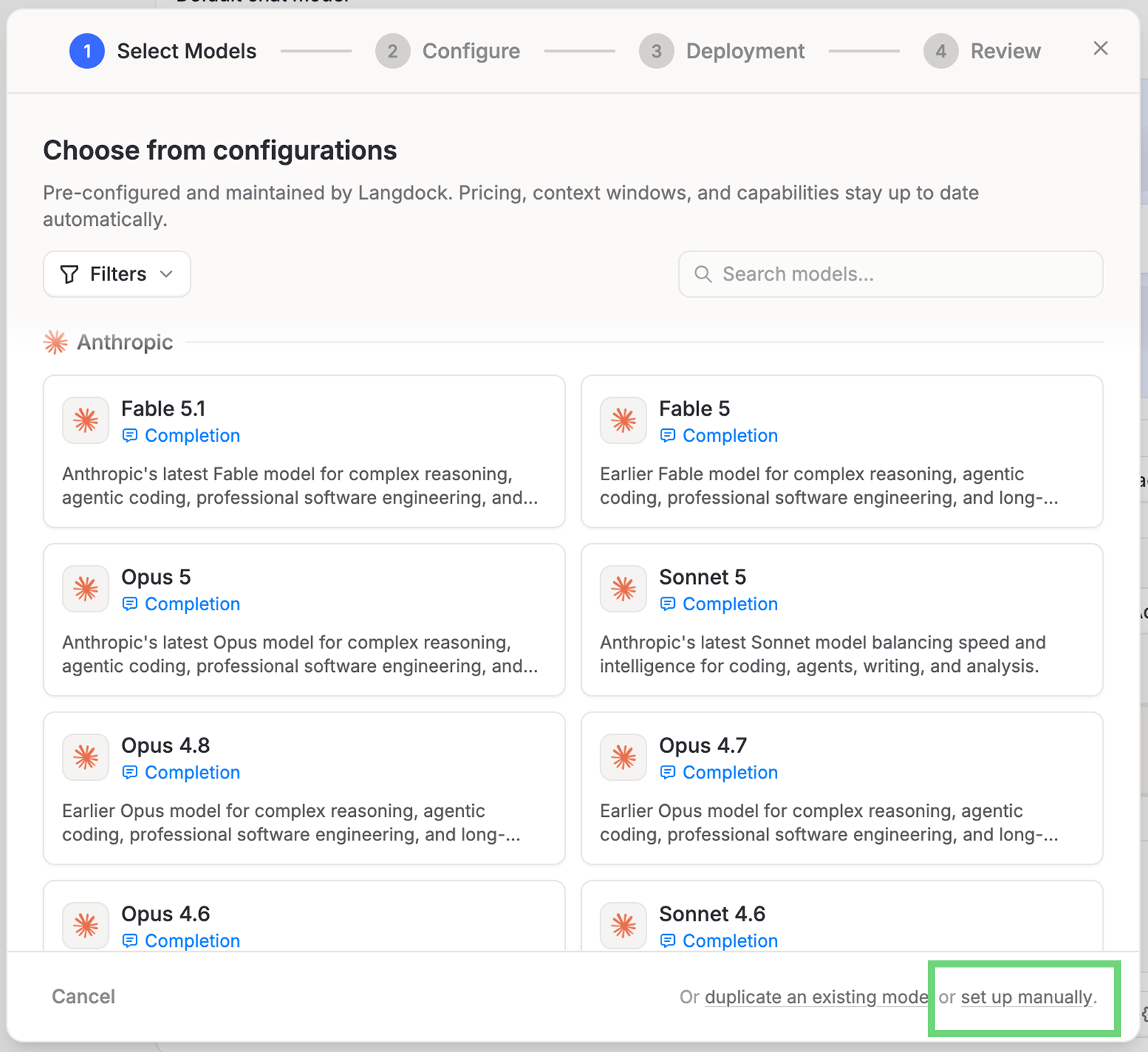Select the Opus 4.7 model title
1148x1052 pixels.
703,745
